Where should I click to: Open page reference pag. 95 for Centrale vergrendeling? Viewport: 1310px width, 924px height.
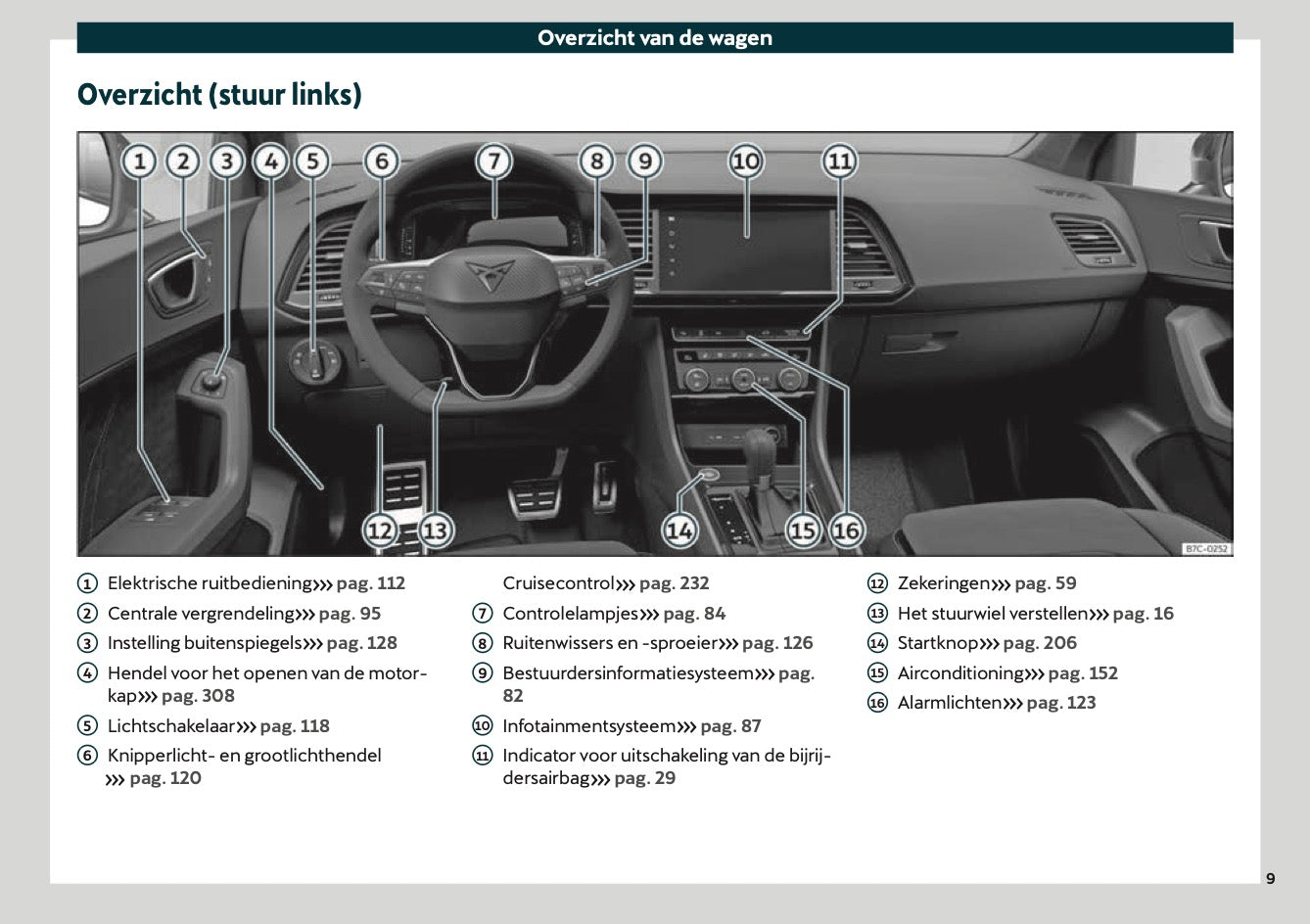coord(350,614)
